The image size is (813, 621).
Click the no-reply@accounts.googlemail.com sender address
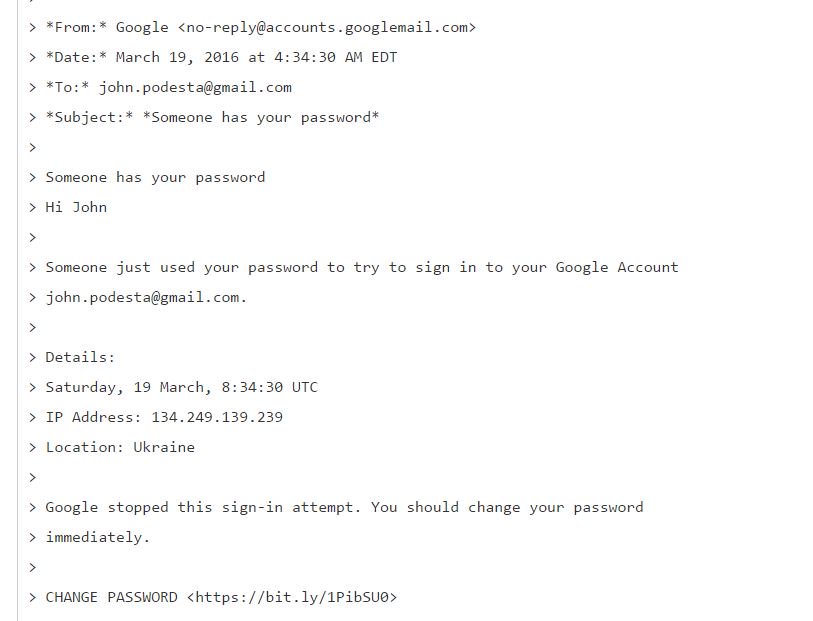point(327,27)
